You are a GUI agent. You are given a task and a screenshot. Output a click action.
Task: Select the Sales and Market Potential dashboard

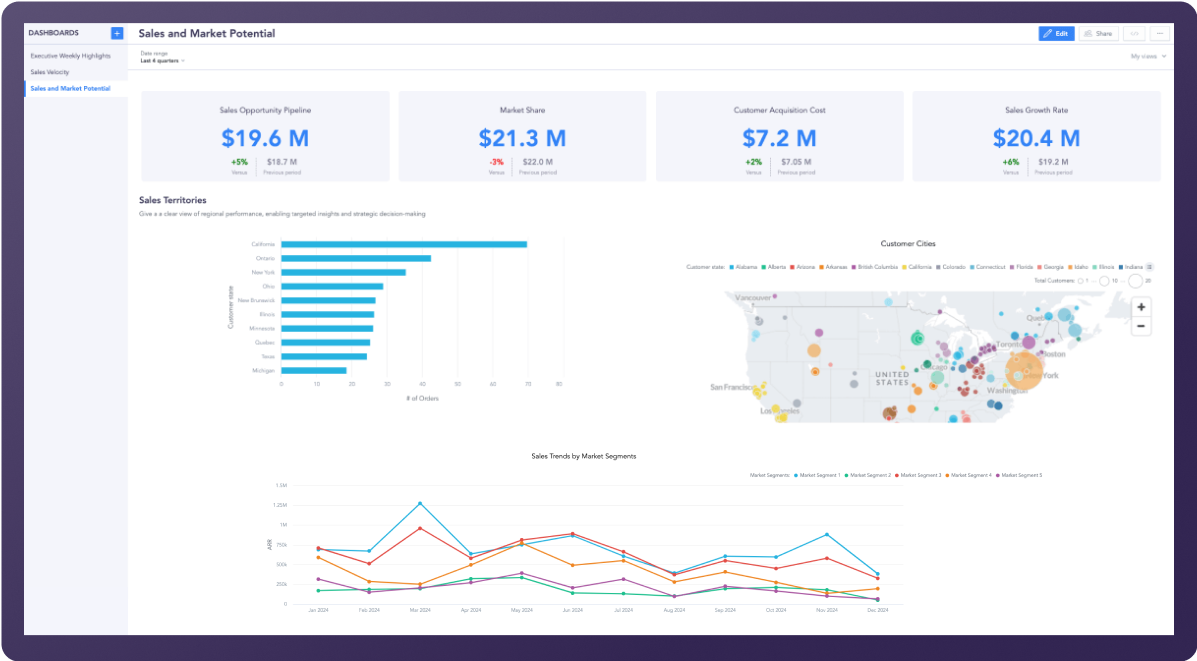click(x=70, y=89)
